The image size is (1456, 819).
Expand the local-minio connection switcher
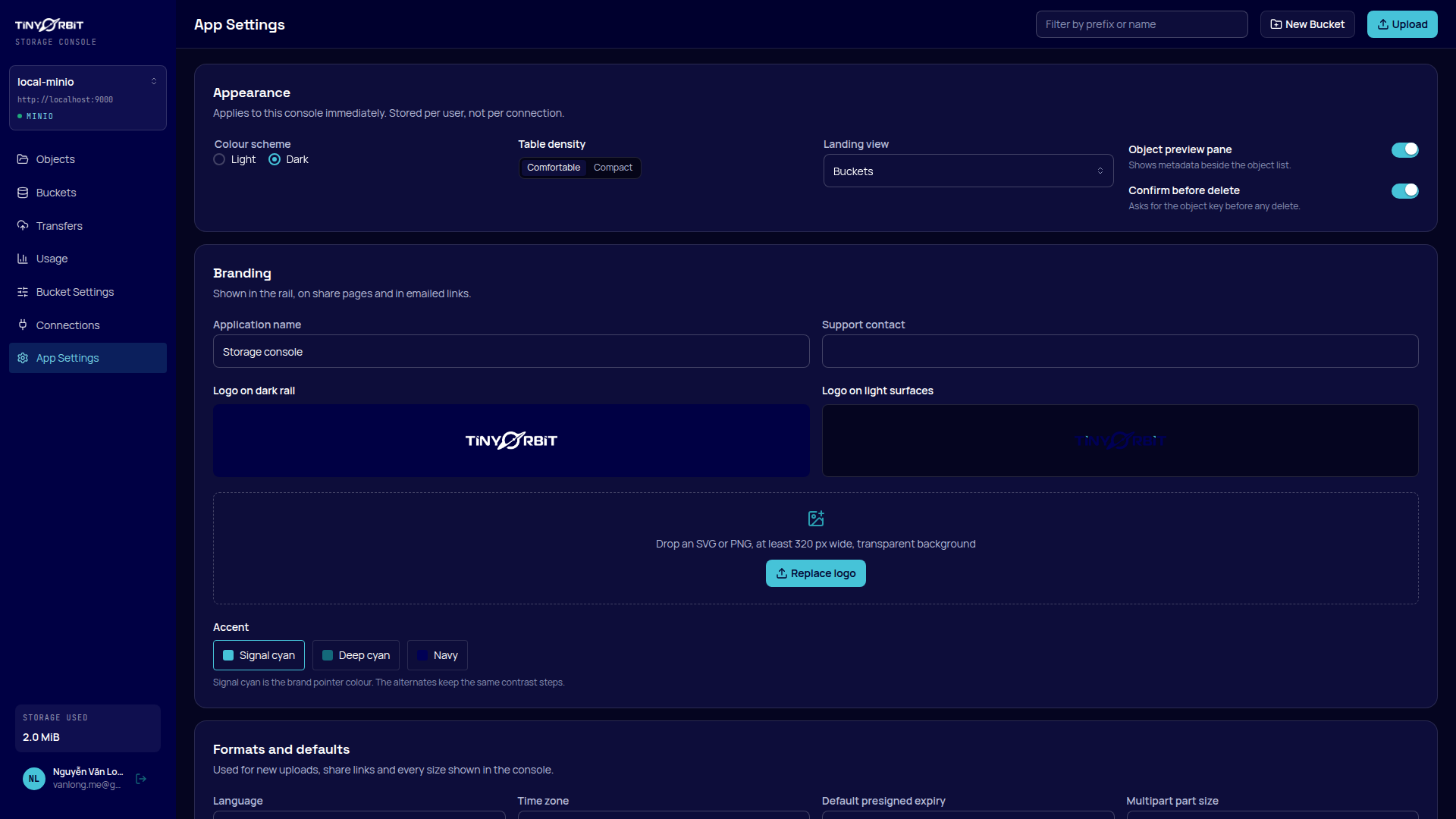pos(88,98)
